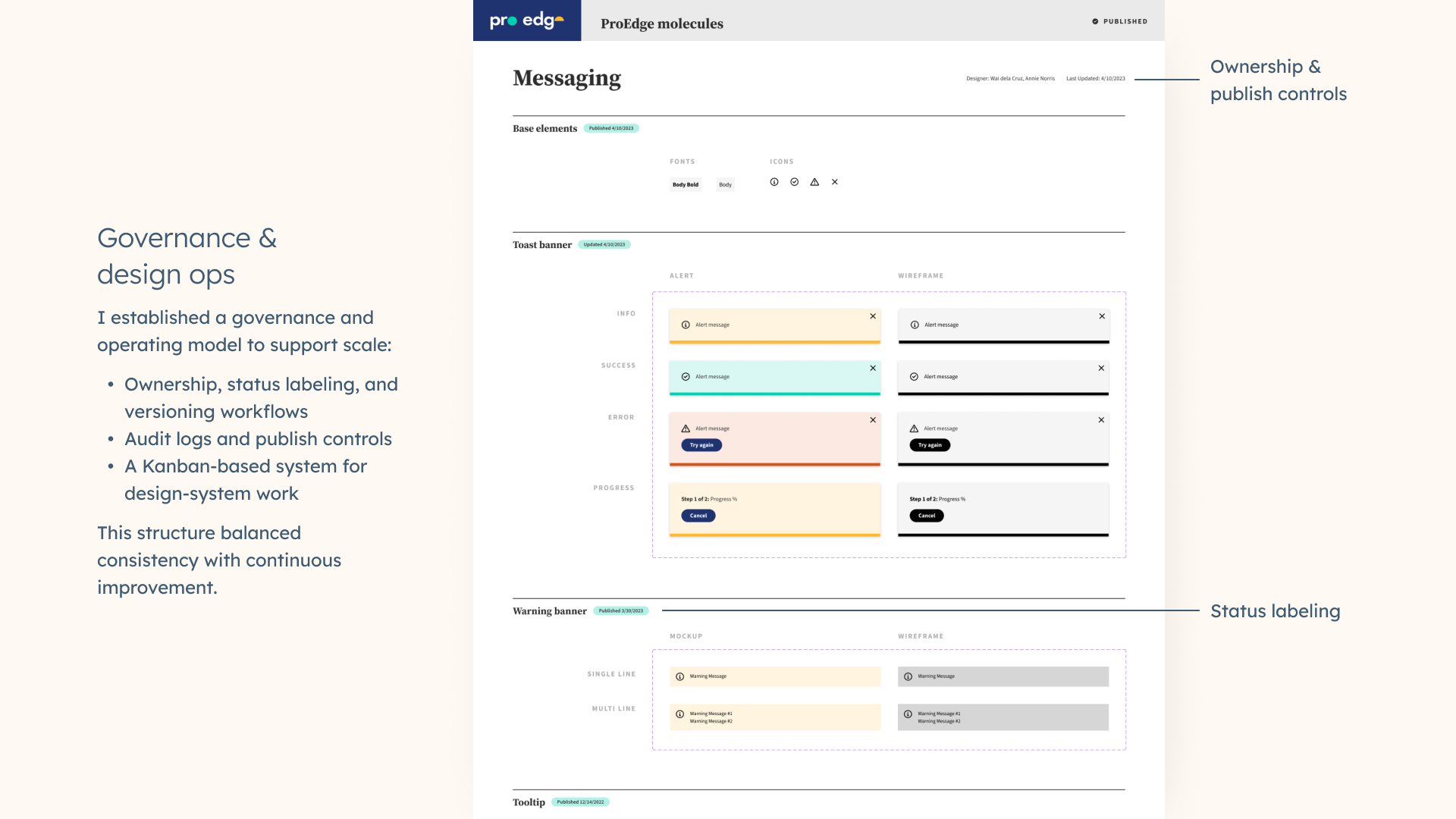Click the Warning banner Published 3/30/2023 tag

coord(620,611)
